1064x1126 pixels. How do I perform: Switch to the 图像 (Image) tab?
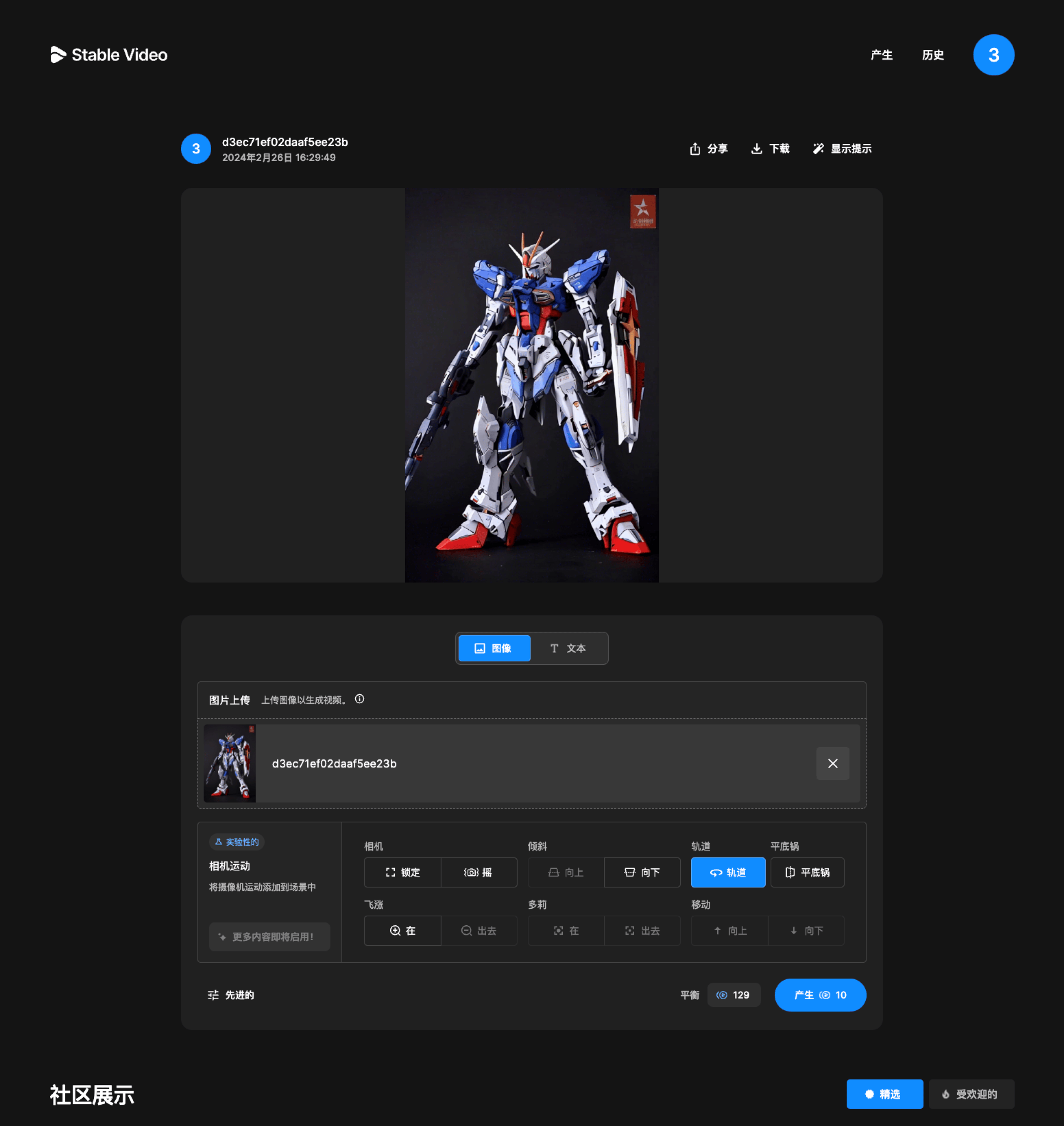coord(494,648)
